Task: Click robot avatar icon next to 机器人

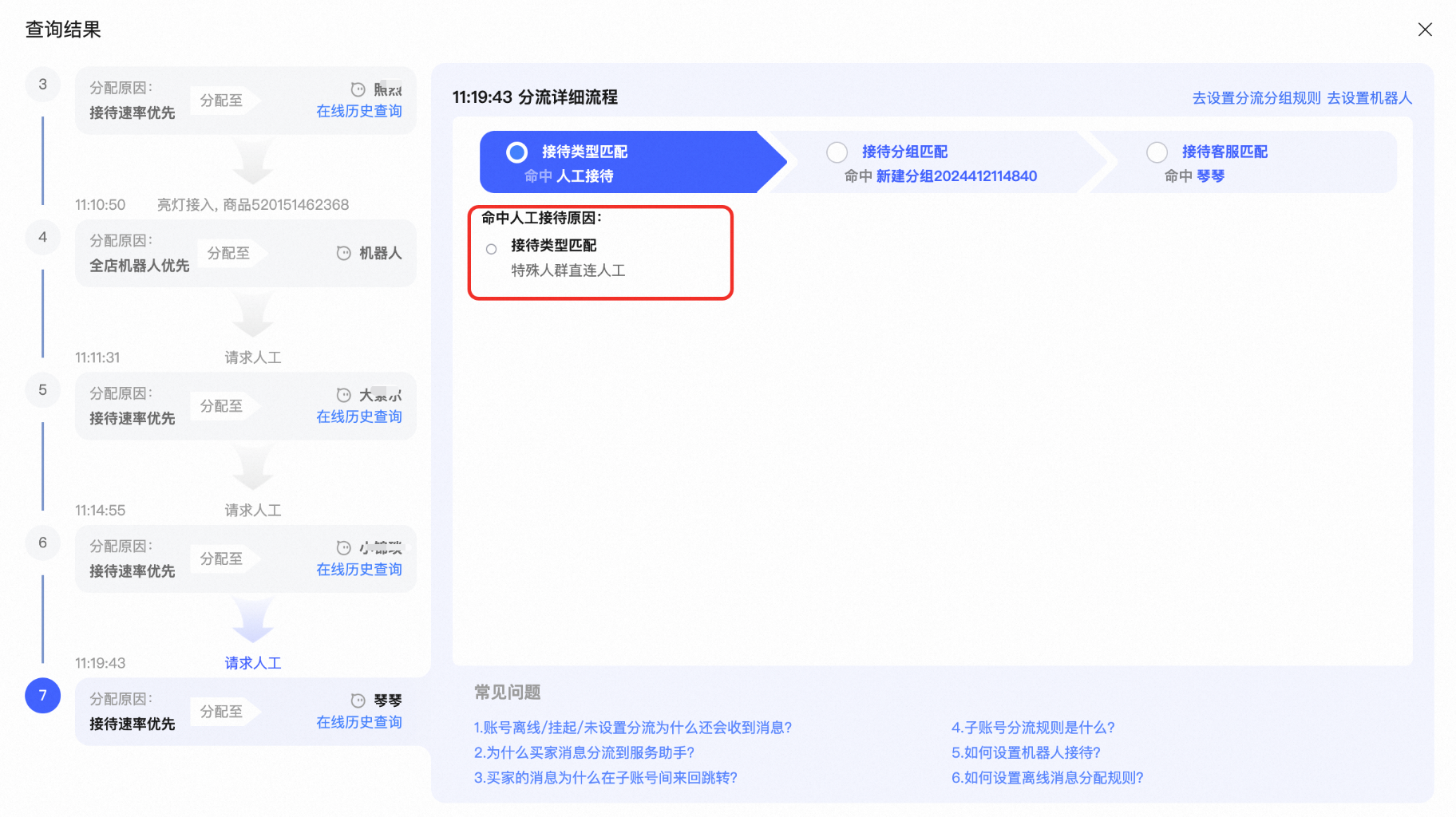Action: point(344,253)
